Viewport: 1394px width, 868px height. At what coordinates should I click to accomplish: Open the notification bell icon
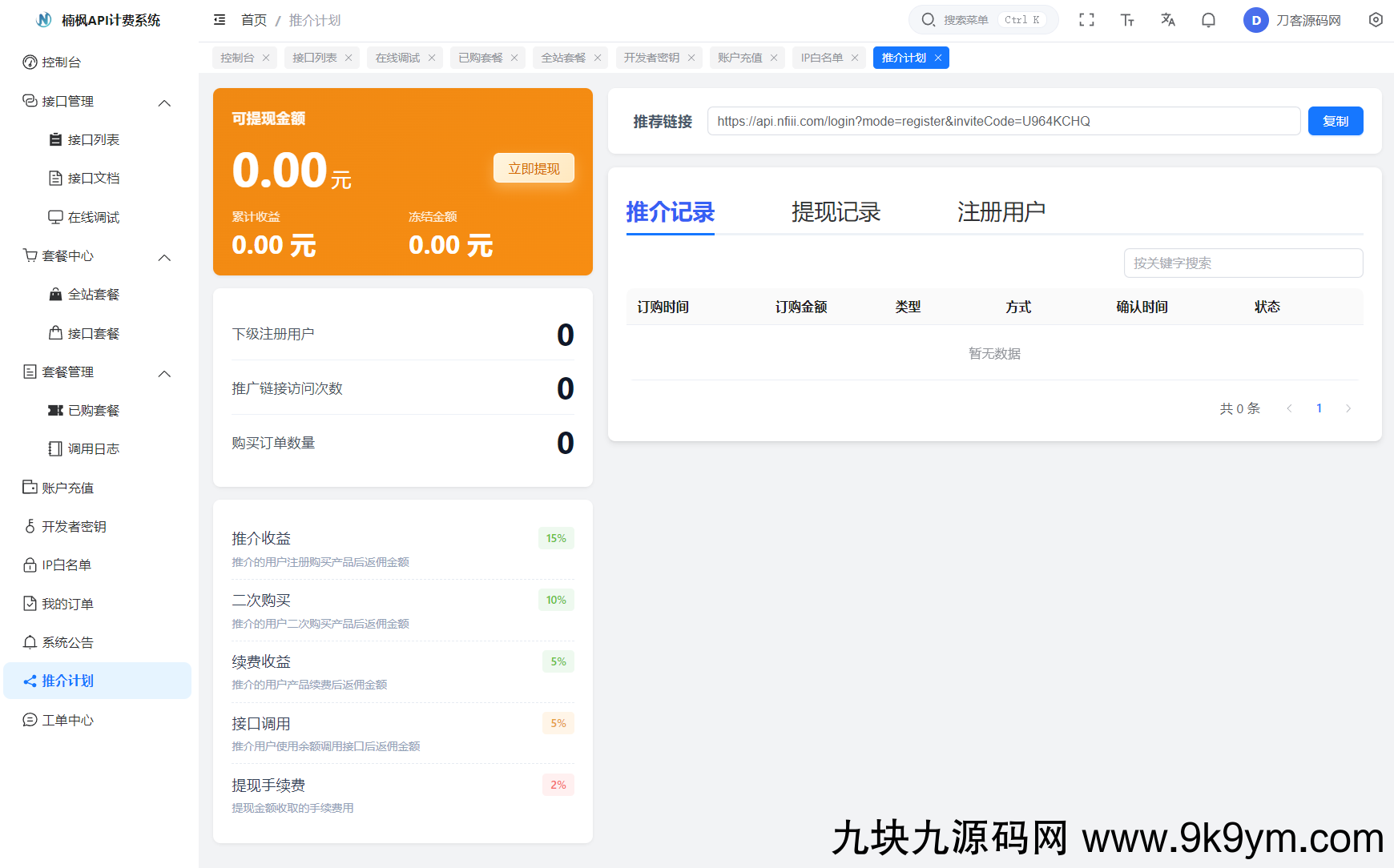(x=1208, y=20)
